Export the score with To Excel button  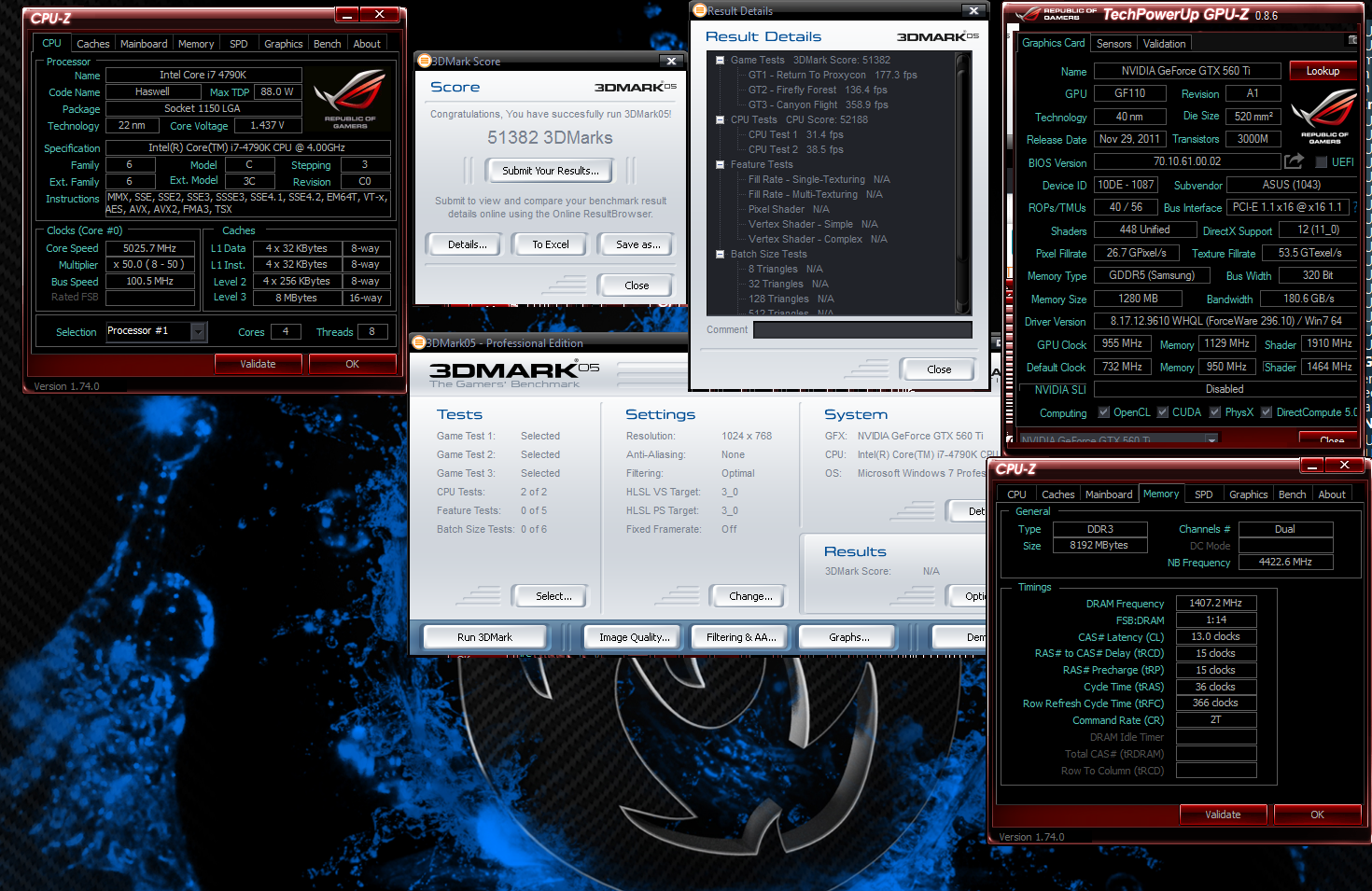pos(551,244)
